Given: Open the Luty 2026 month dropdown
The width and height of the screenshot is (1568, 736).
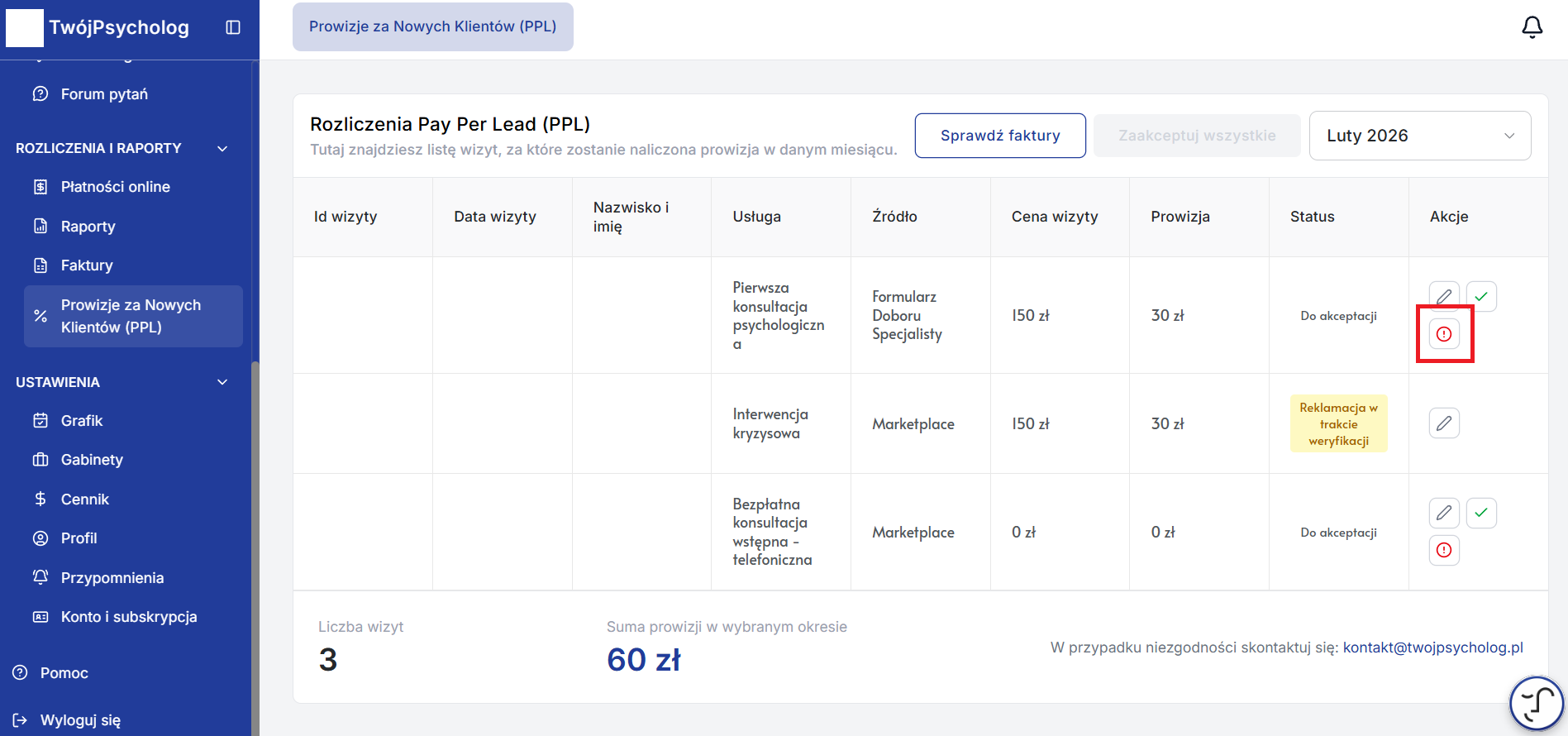Looking at the screenshot, I should click(x=1419, y=136).
